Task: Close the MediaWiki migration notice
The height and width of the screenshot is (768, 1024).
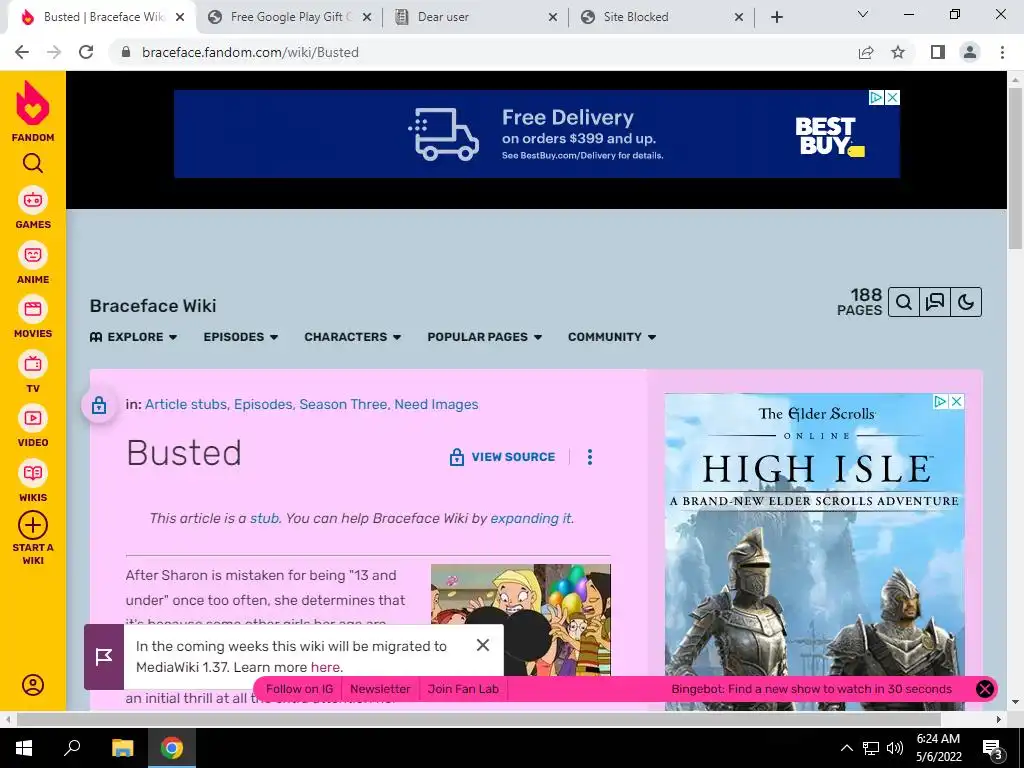Action: click(483, 645)
